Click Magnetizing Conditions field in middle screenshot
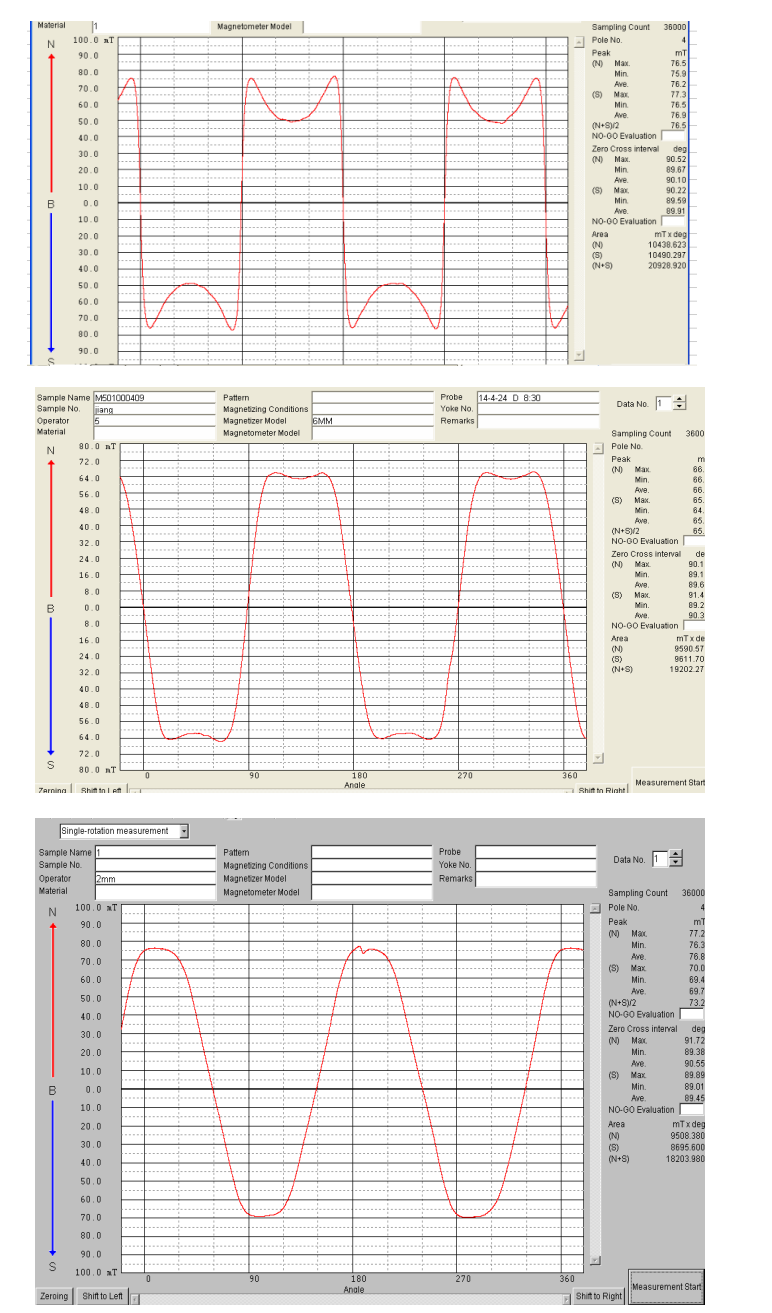 click(x=371, y=409)
